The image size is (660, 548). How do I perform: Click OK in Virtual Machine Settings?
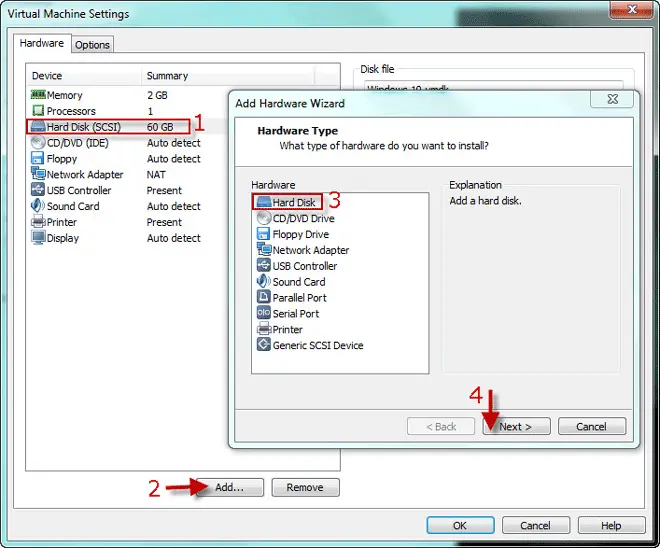click(460, 525)
